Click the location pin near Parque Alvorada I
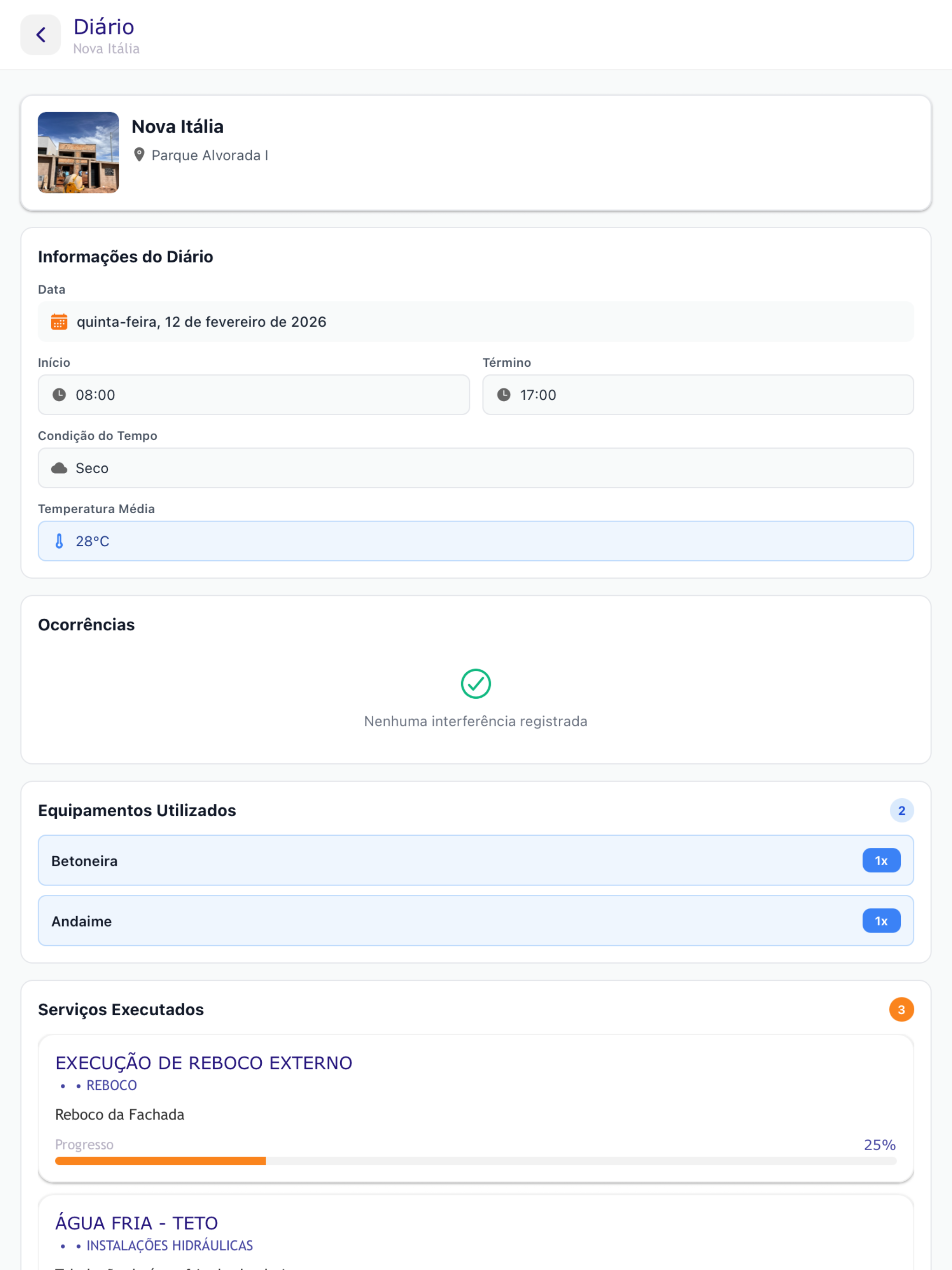The width and height of the screenshot is (952, 1270). point(139,155)
